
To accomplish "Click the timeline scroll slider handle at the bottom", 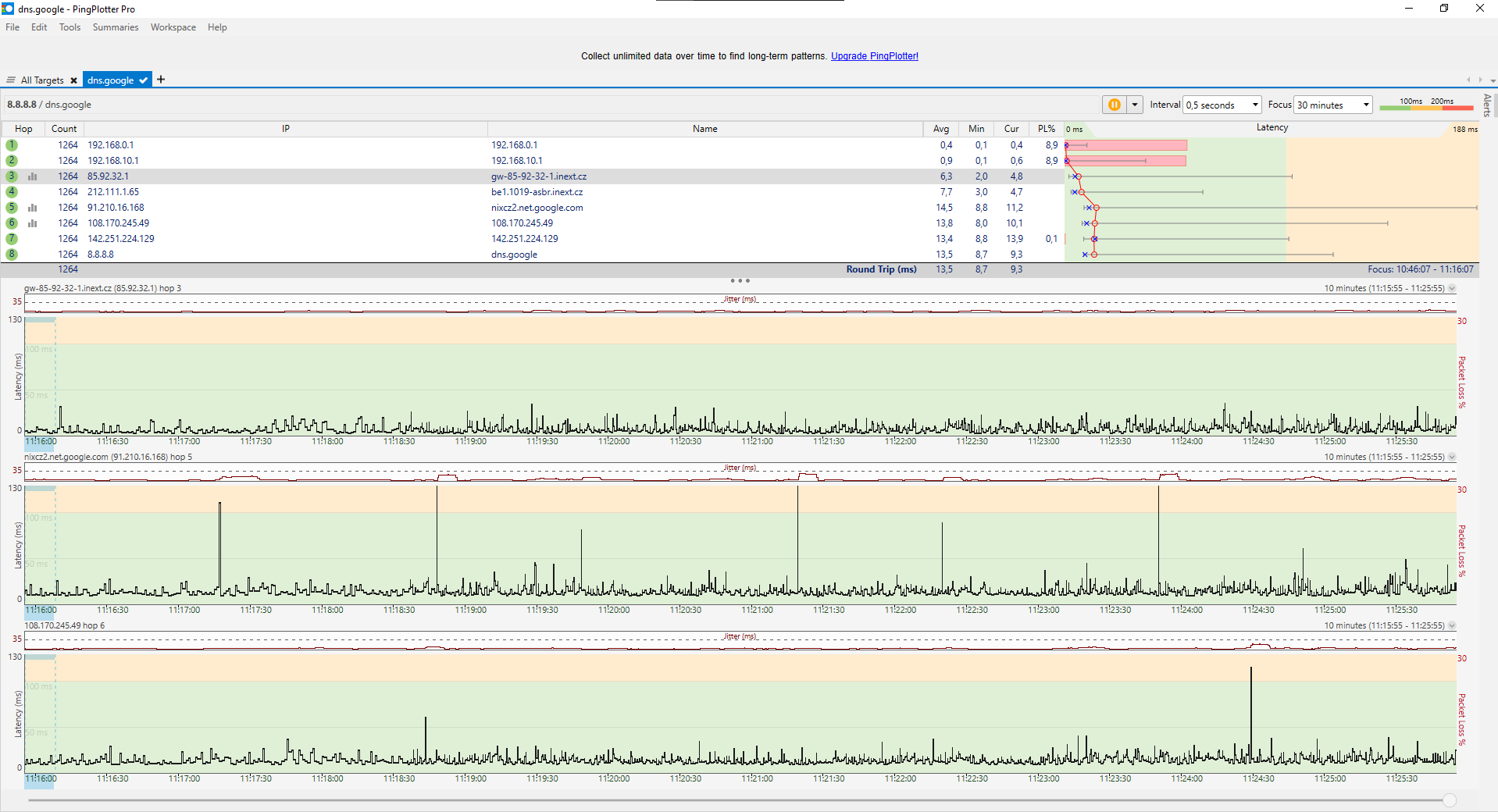I will [x=1450, y=800].
